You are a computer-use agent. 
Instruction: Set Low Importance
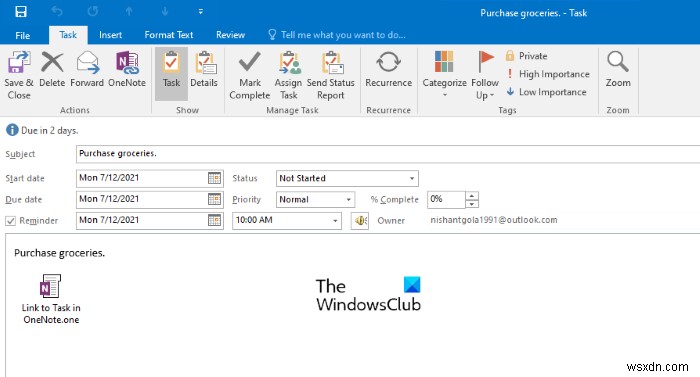[546, 92]
